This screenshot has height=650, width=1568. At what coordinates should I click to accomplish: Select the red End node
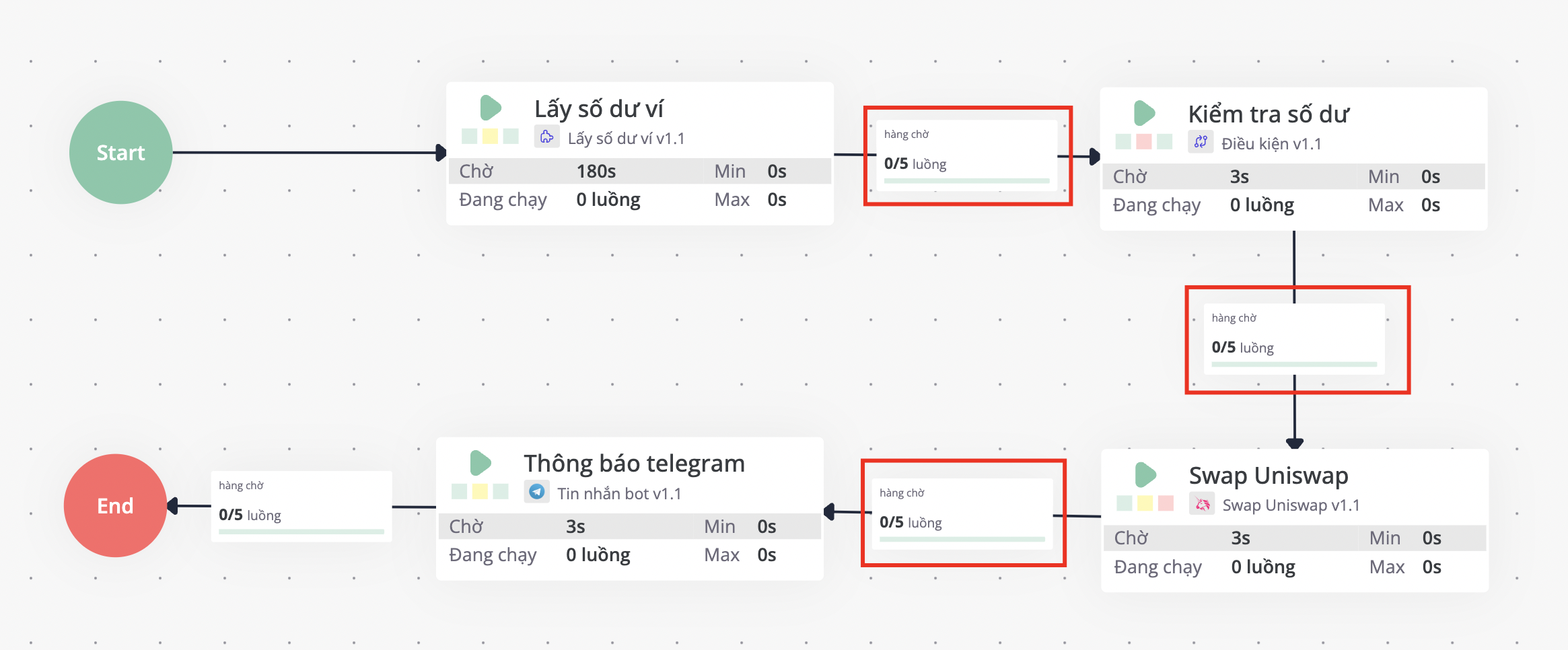point(115,505)
